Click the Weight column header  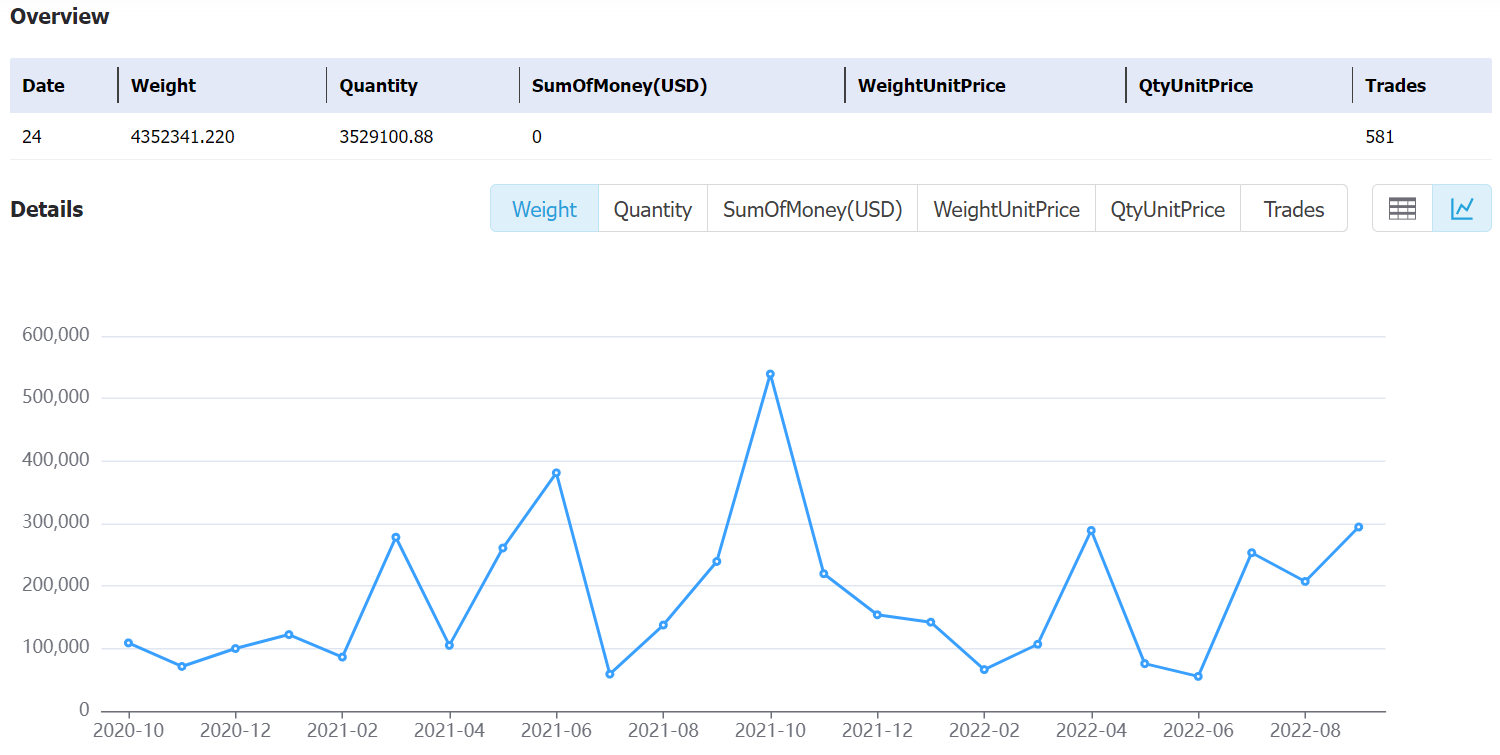(164, 86)
